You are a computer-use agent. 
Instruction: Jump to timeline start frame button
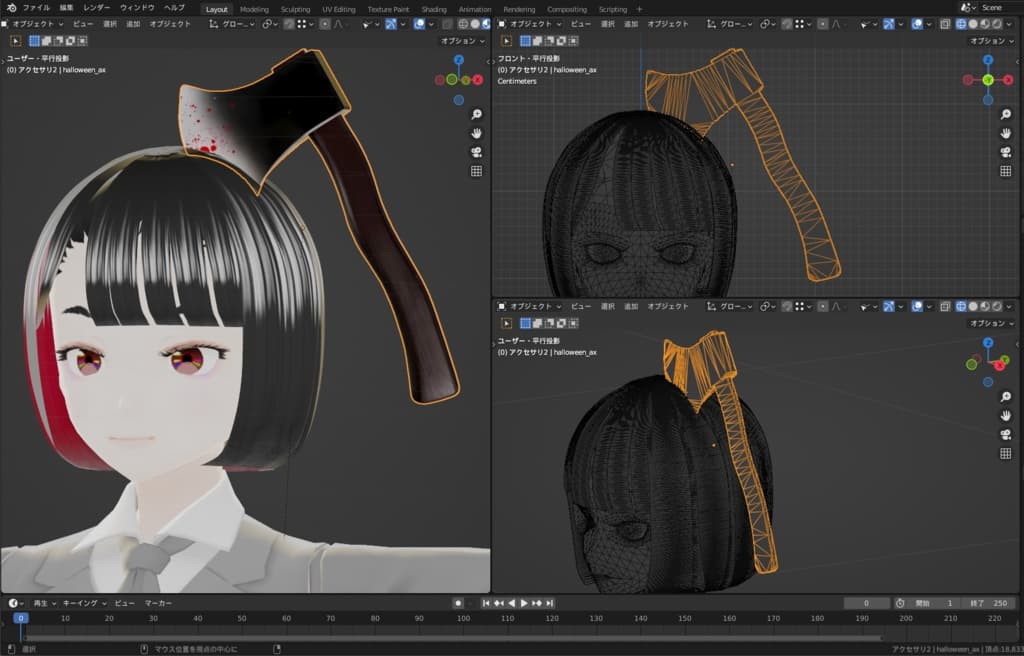(487, 603)
